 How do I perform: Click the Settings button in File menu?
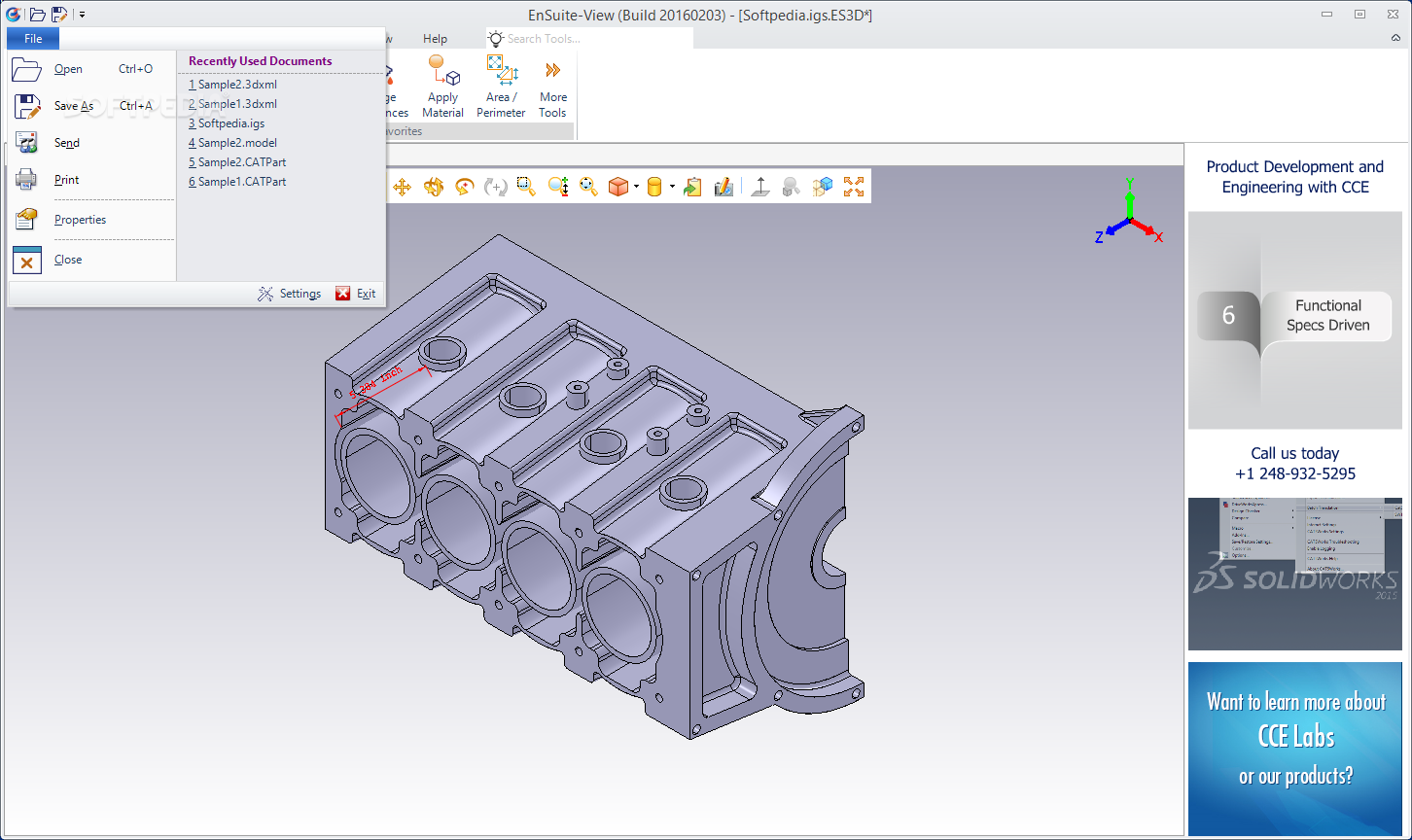[x=289, y=294]
